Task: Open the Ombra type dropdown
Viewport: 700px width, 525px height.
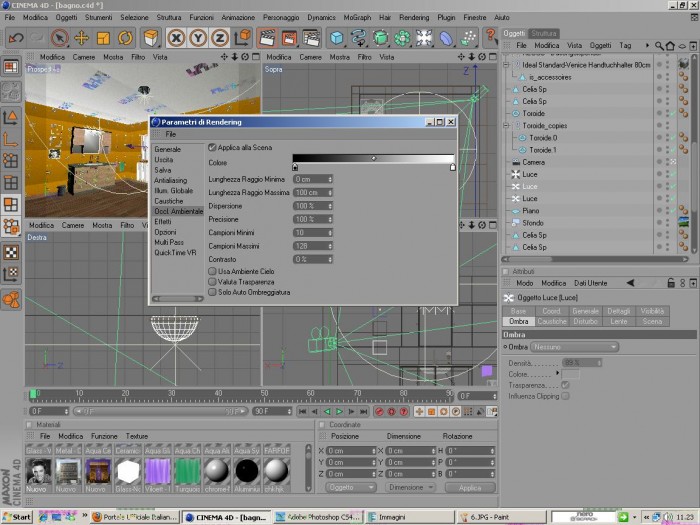Action: (574, 347)
